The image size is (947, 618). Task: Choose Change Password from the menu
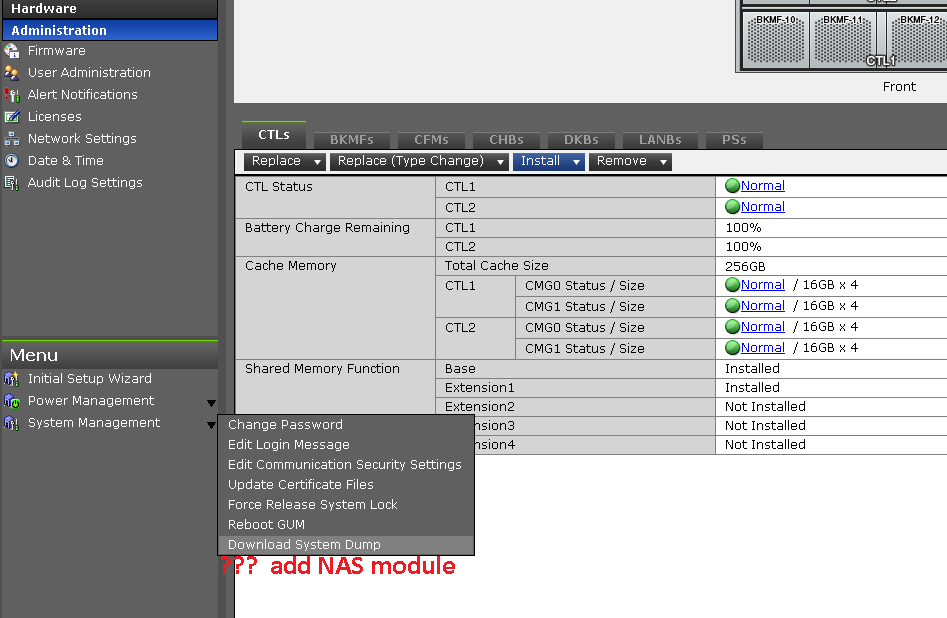[x=346, y=425]
